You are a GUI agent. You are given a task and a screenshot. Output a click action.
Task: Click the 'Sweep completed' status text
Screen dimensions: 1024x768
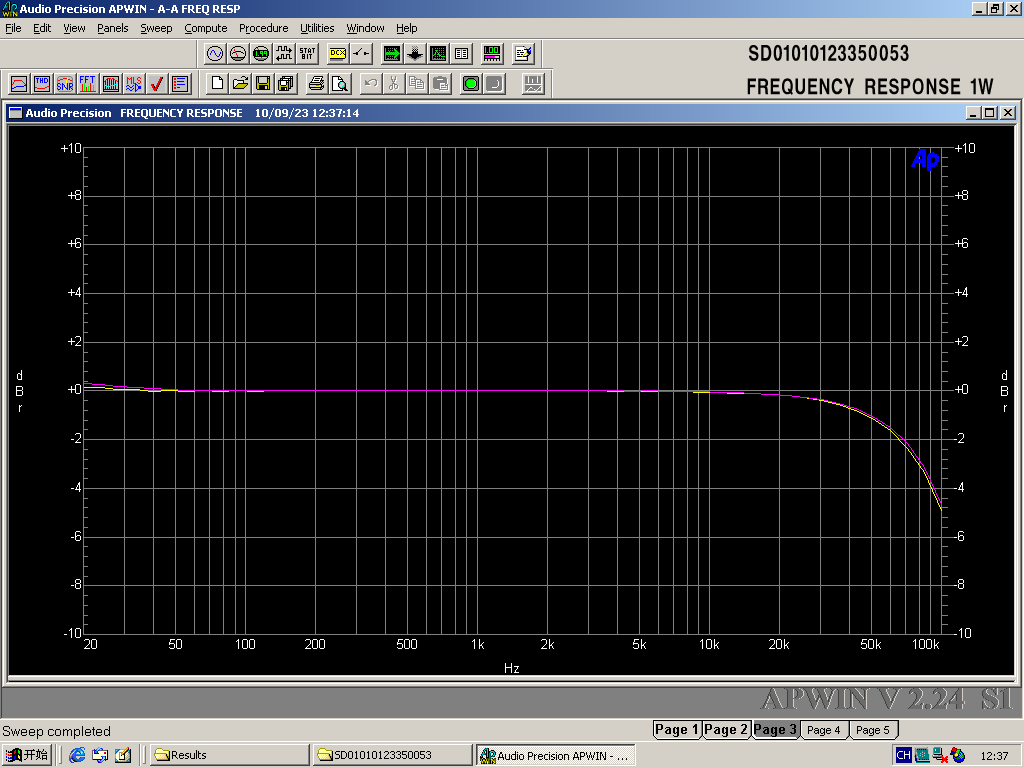56,731
